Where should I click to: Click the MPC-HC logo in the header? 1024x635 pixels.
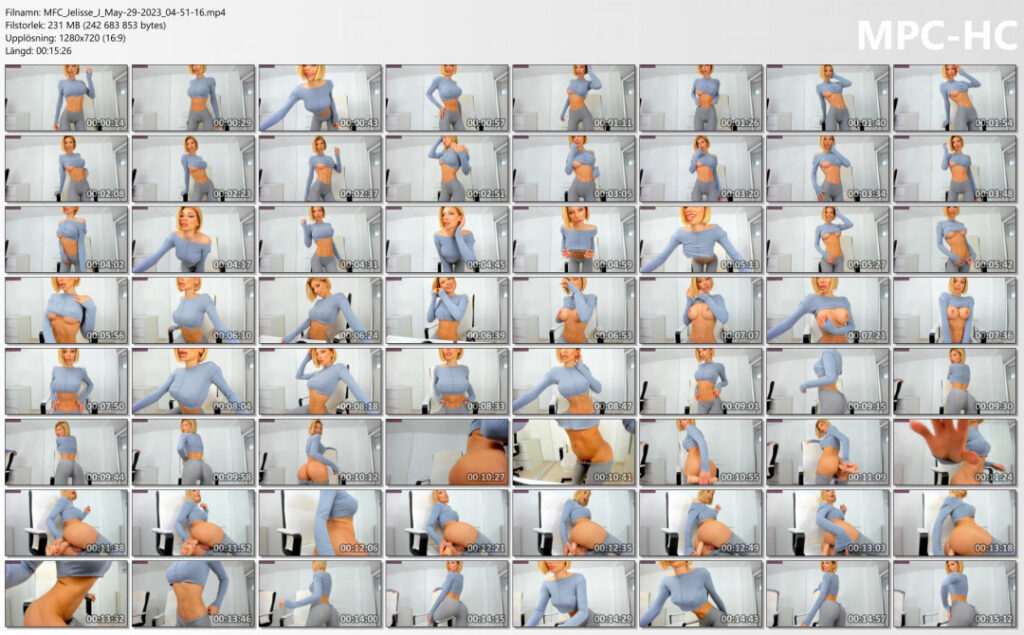[x=935, y=34]
